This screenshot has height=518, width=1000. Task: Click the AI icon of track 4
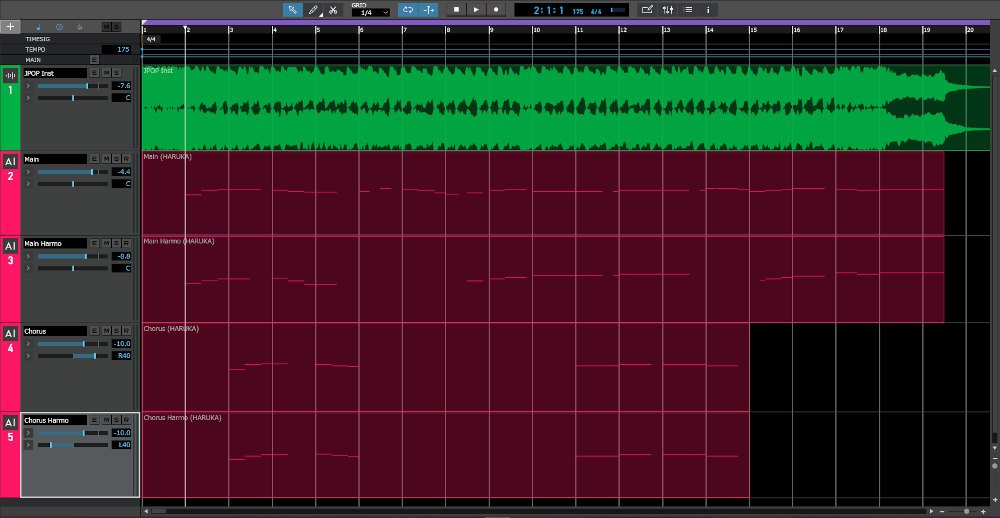coord(10,334)
